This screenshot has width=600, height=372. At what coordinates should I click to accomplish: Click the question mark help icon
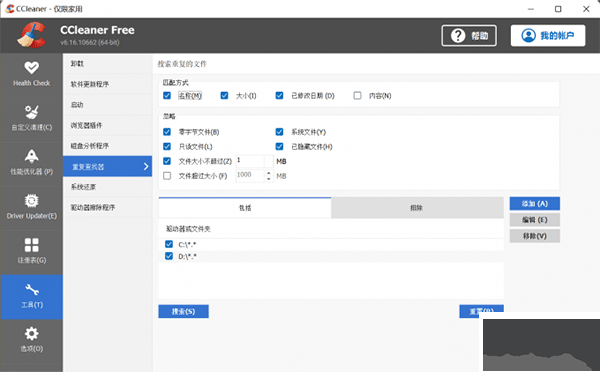click(458, 36)
